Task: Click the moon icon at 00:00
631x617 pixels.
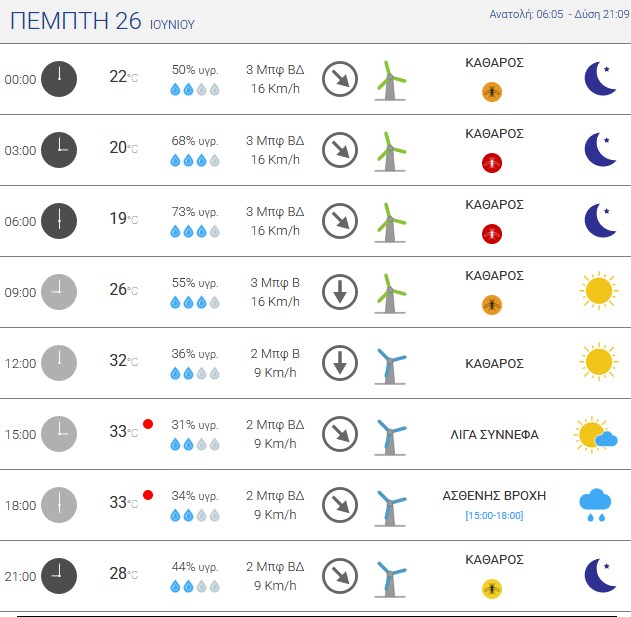Action: pyautogui.click(x=600, y=78)
